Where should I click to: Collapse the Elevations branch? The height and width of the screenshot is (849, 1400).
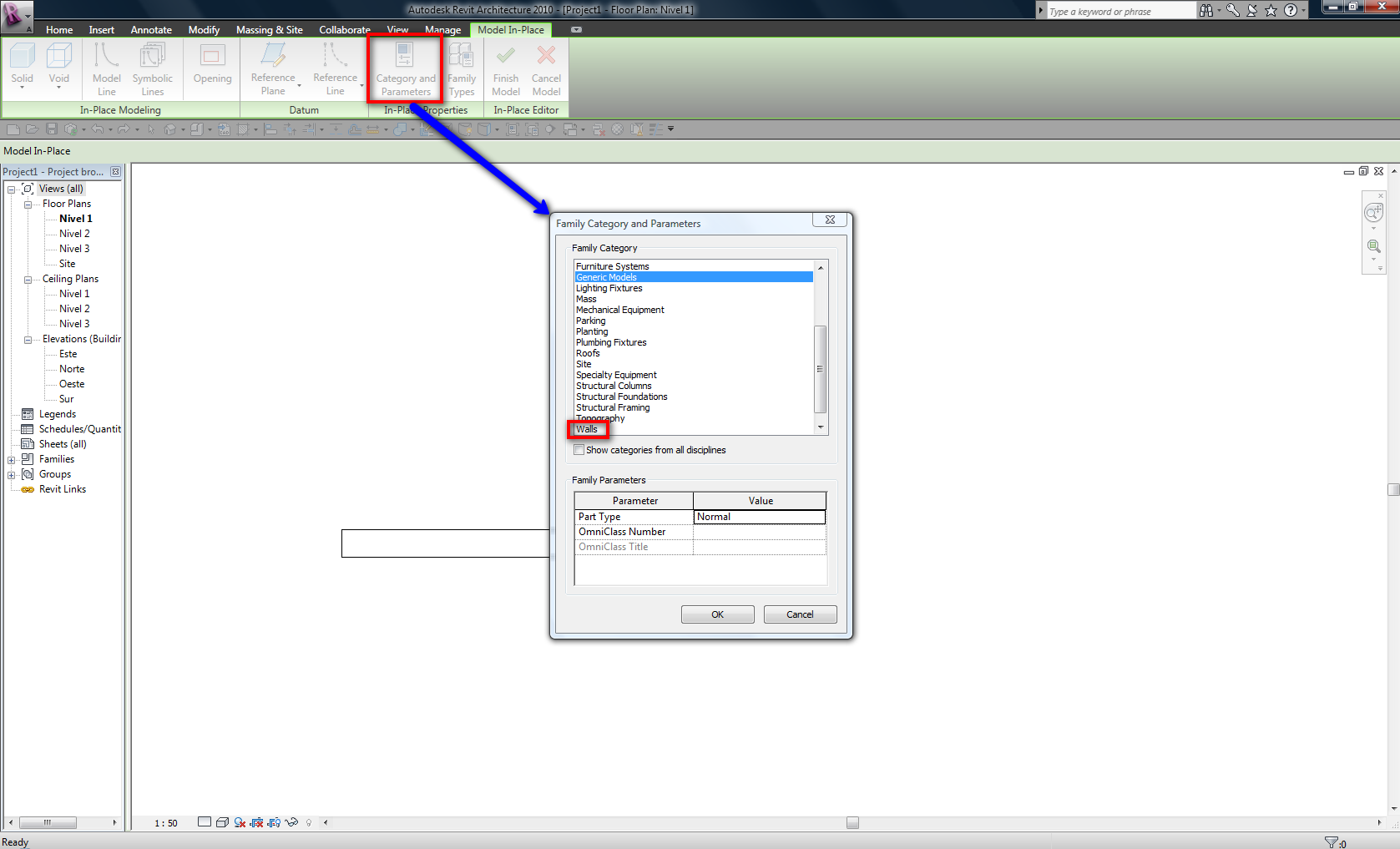coord(28,340)
